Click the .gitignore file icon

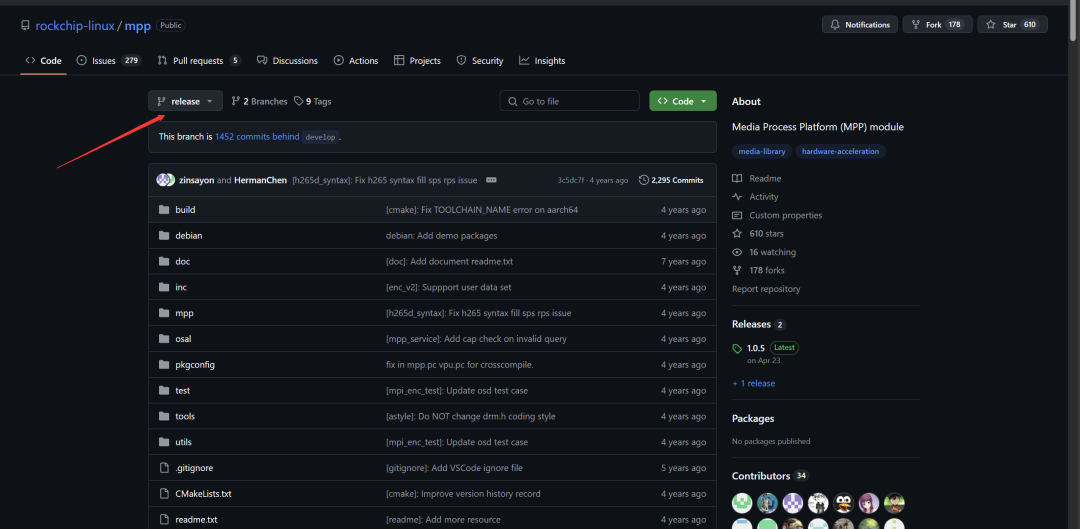point(164,468)
